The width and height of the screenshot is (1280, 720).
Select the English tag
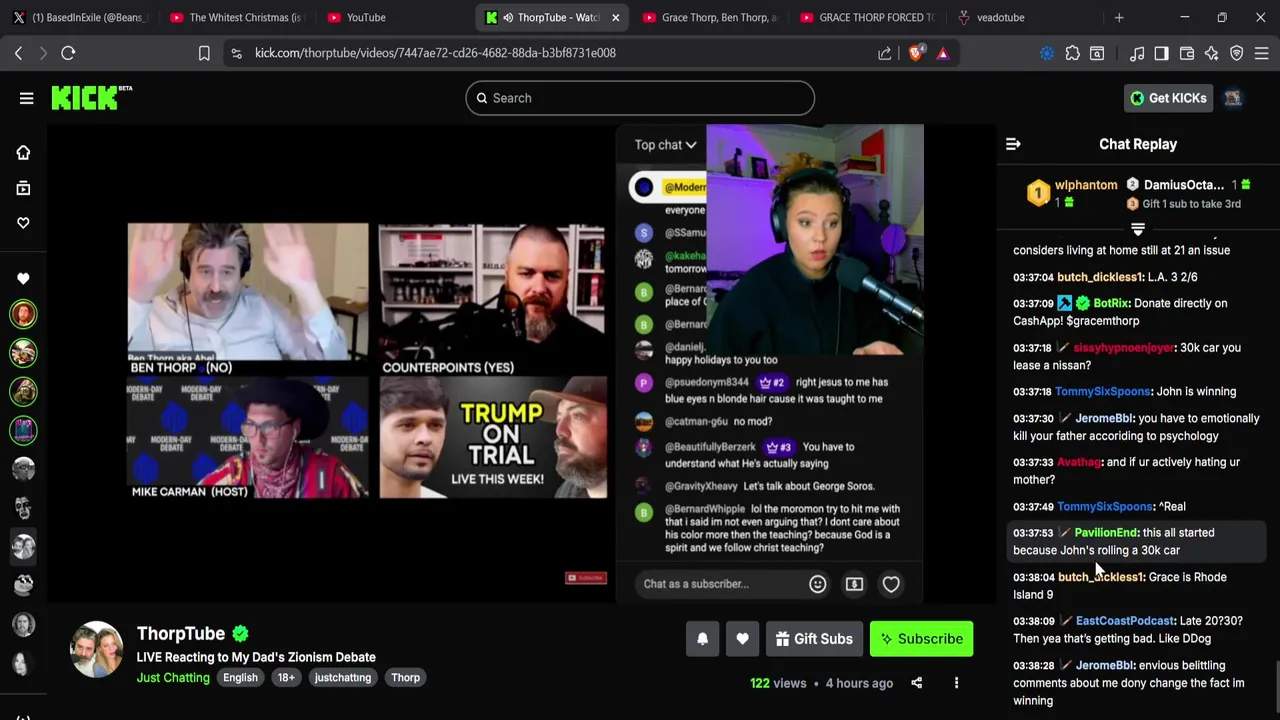click(240, 678)
